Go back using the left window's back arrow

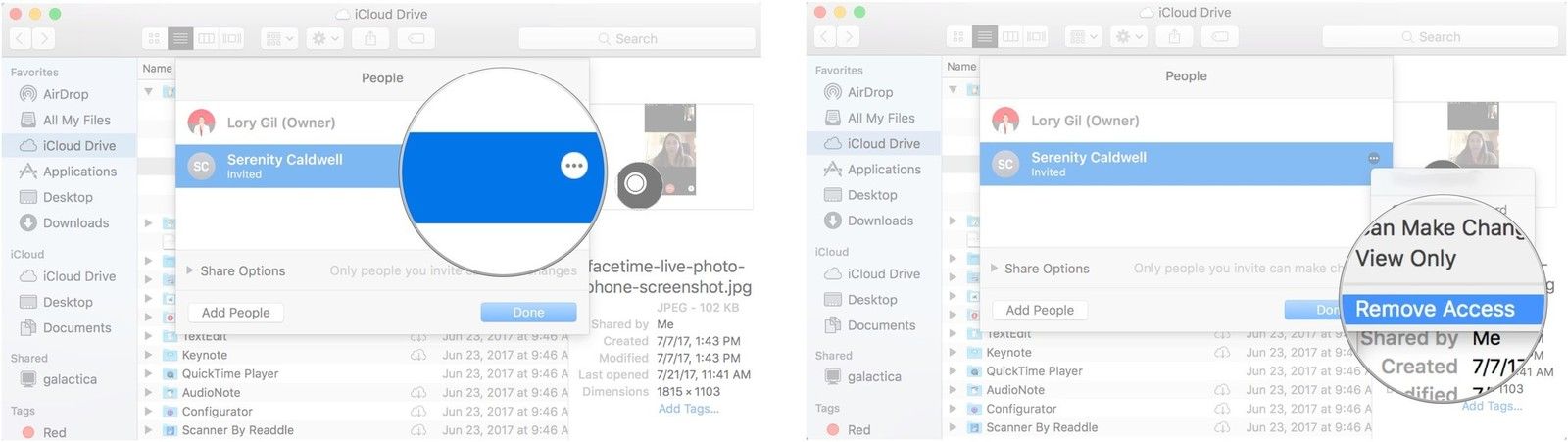21,38
